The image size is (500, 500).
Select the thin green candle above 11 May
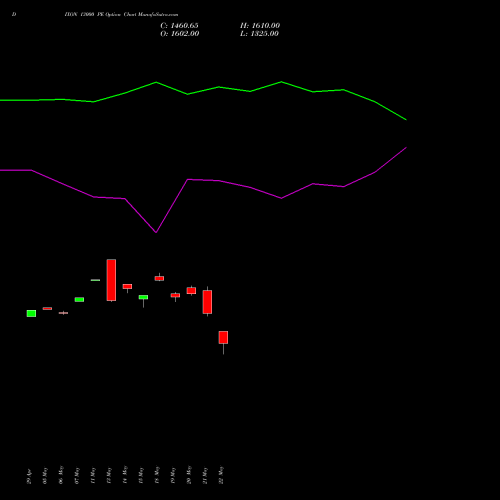pos(95,280)
